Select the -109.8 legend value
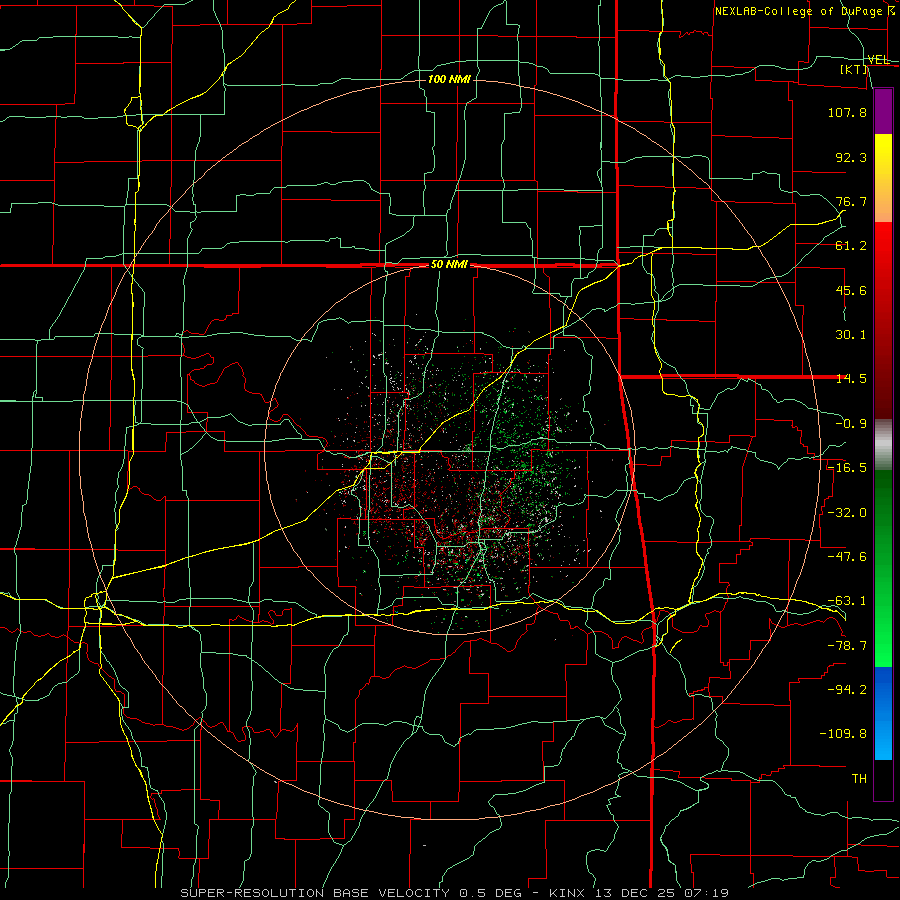The height and width of the screenshot is (900, 900). pyautogui.click(x=843, y=734)
